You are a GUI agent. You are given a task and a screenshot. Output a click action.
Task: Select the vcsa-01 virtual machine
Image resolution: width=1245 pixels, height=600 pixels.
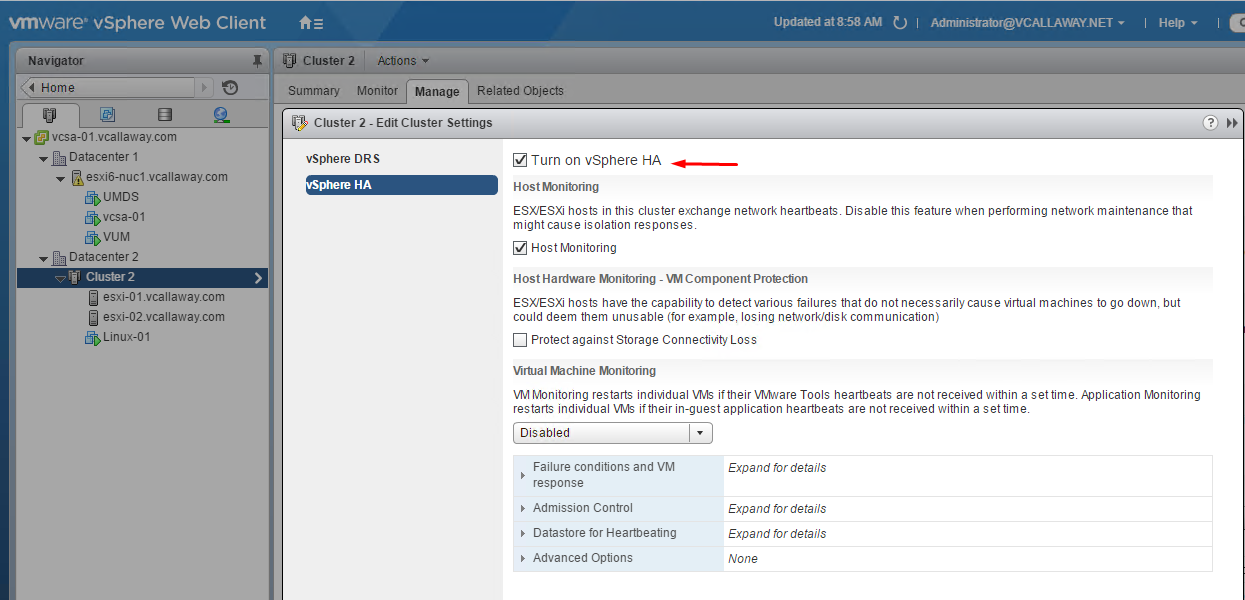[124, 217]
